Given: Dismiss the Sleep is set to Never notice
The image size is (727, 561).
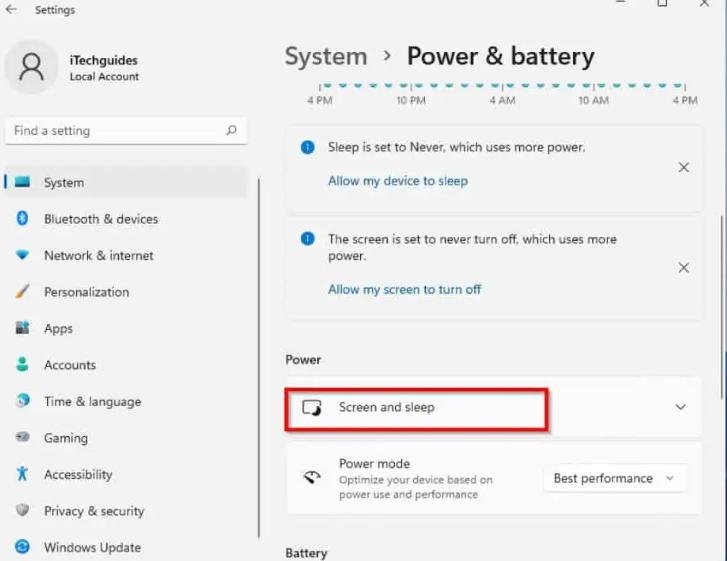Looking at the screenshot, I should [x=683, y=167].
